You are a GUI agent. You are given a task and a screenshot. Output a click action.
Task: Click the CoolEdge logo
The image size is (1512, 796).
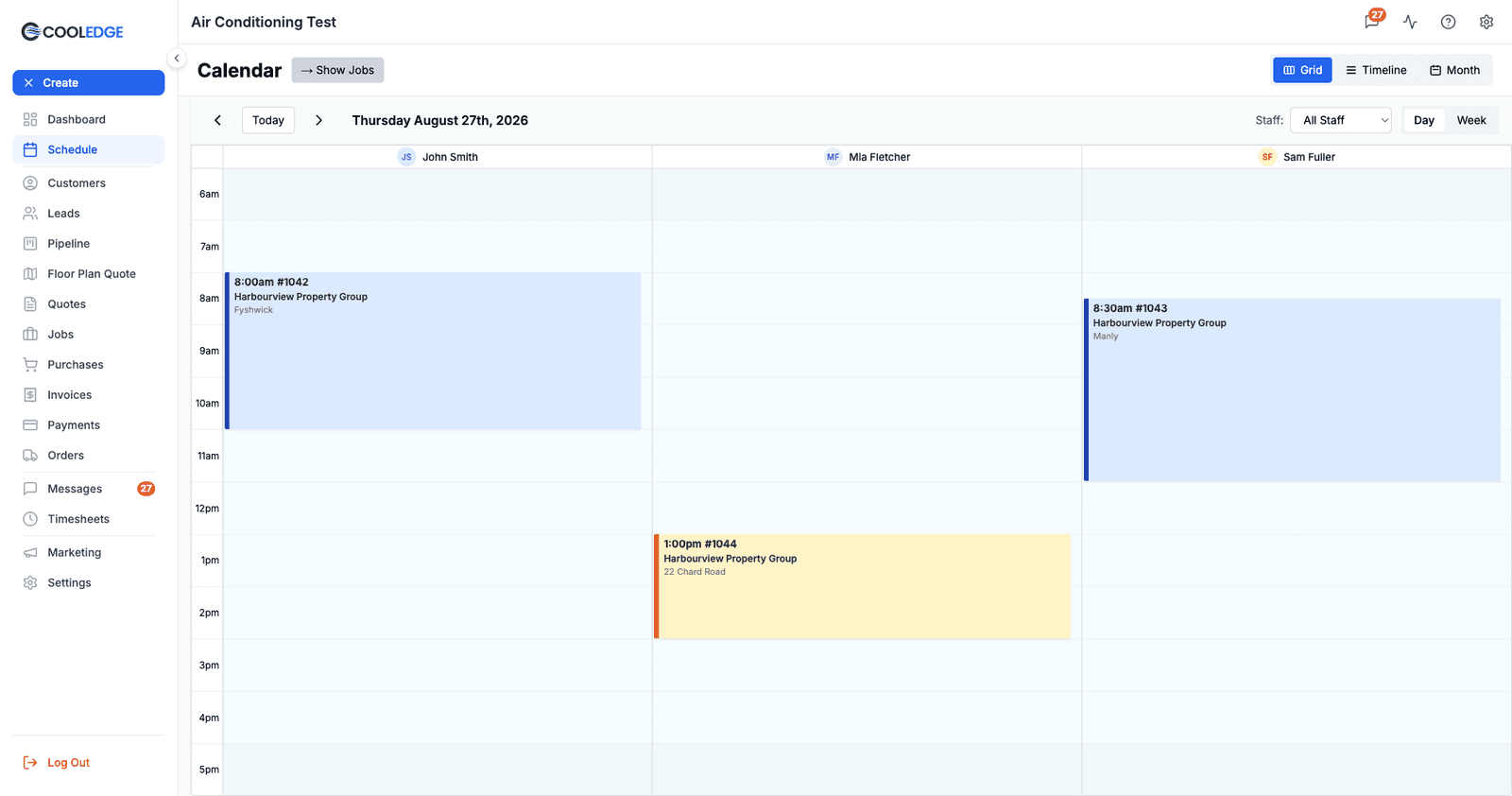[73, 32]
